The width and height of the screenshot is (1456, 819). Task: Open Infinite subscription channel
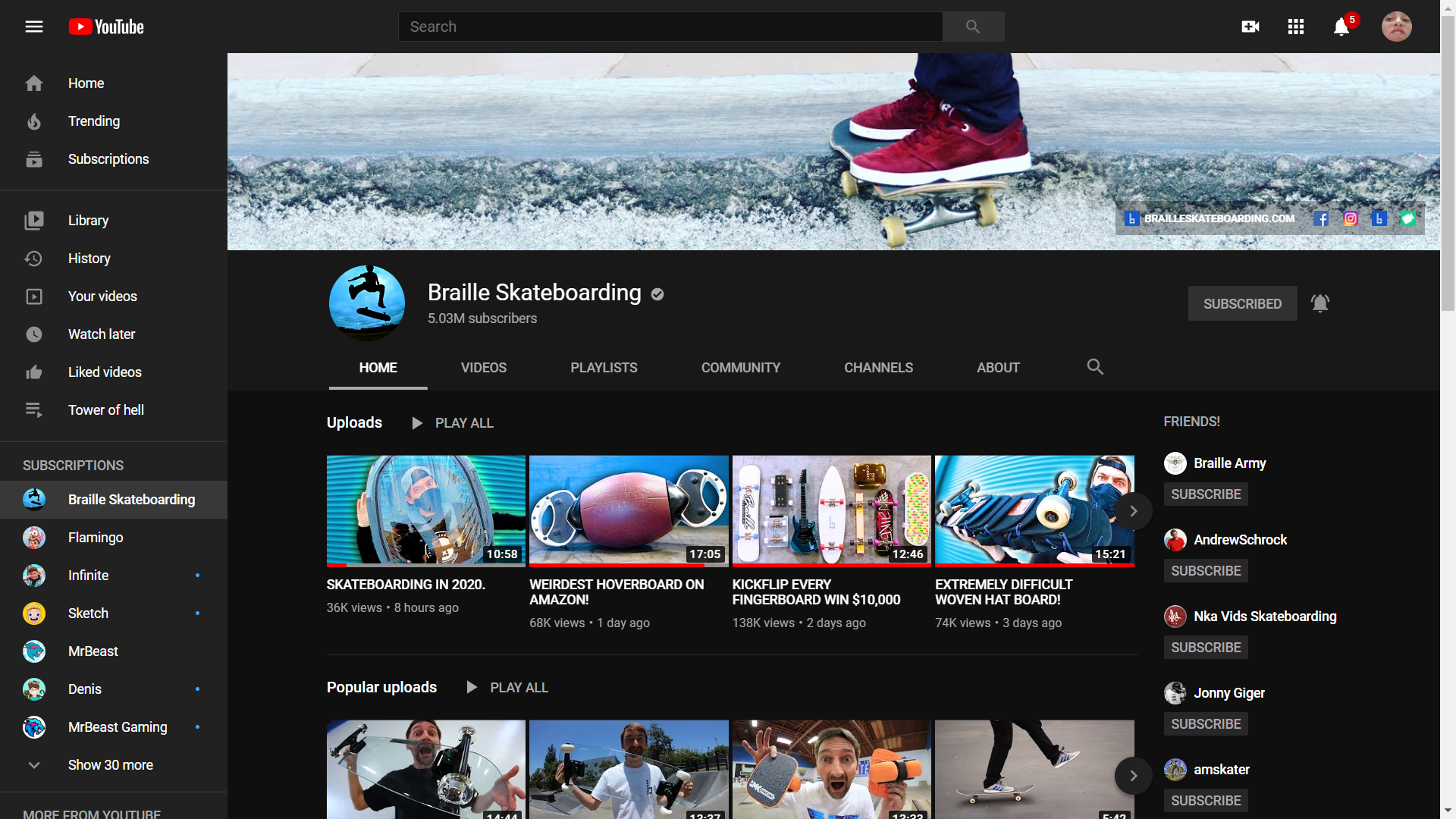coord(114,576)
